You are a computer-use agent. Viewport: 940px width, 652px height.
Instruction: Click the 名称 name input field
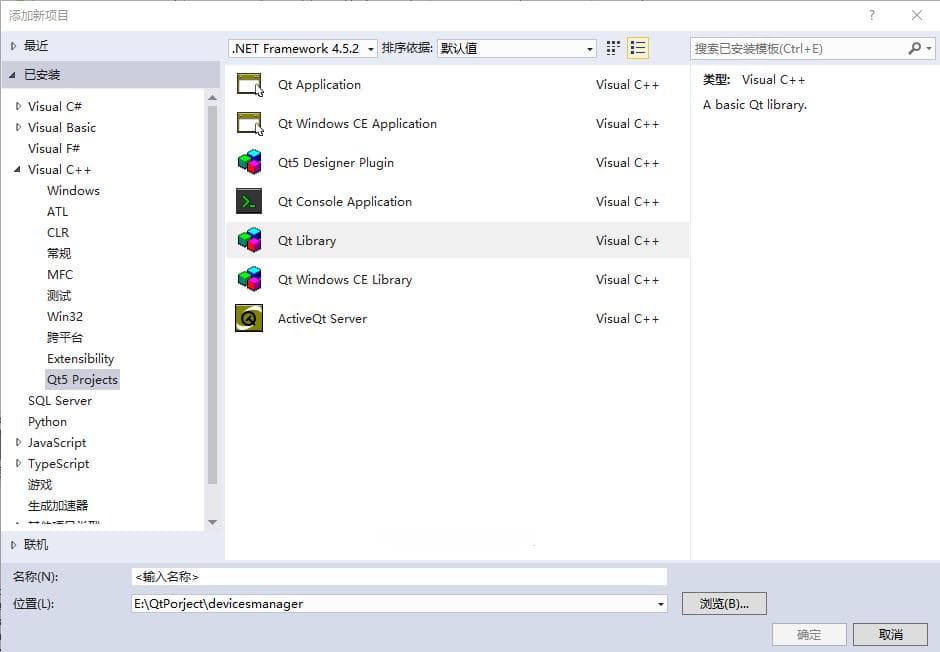399,576
